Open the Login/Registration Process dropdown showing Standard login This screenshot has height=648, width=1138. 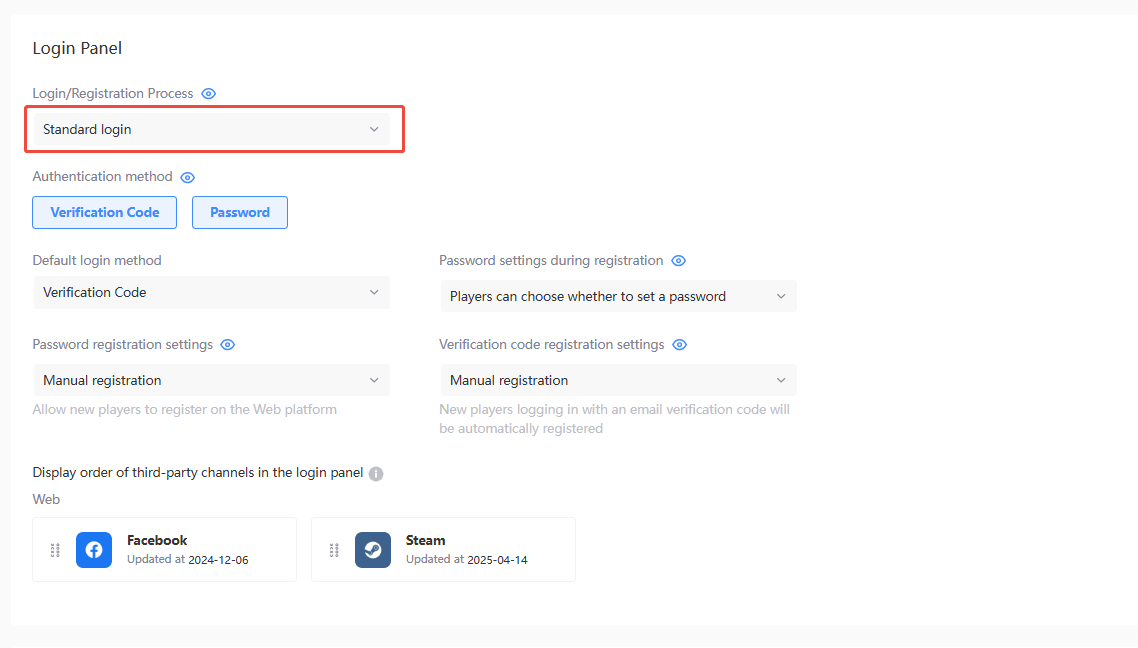tap(212, 129)
